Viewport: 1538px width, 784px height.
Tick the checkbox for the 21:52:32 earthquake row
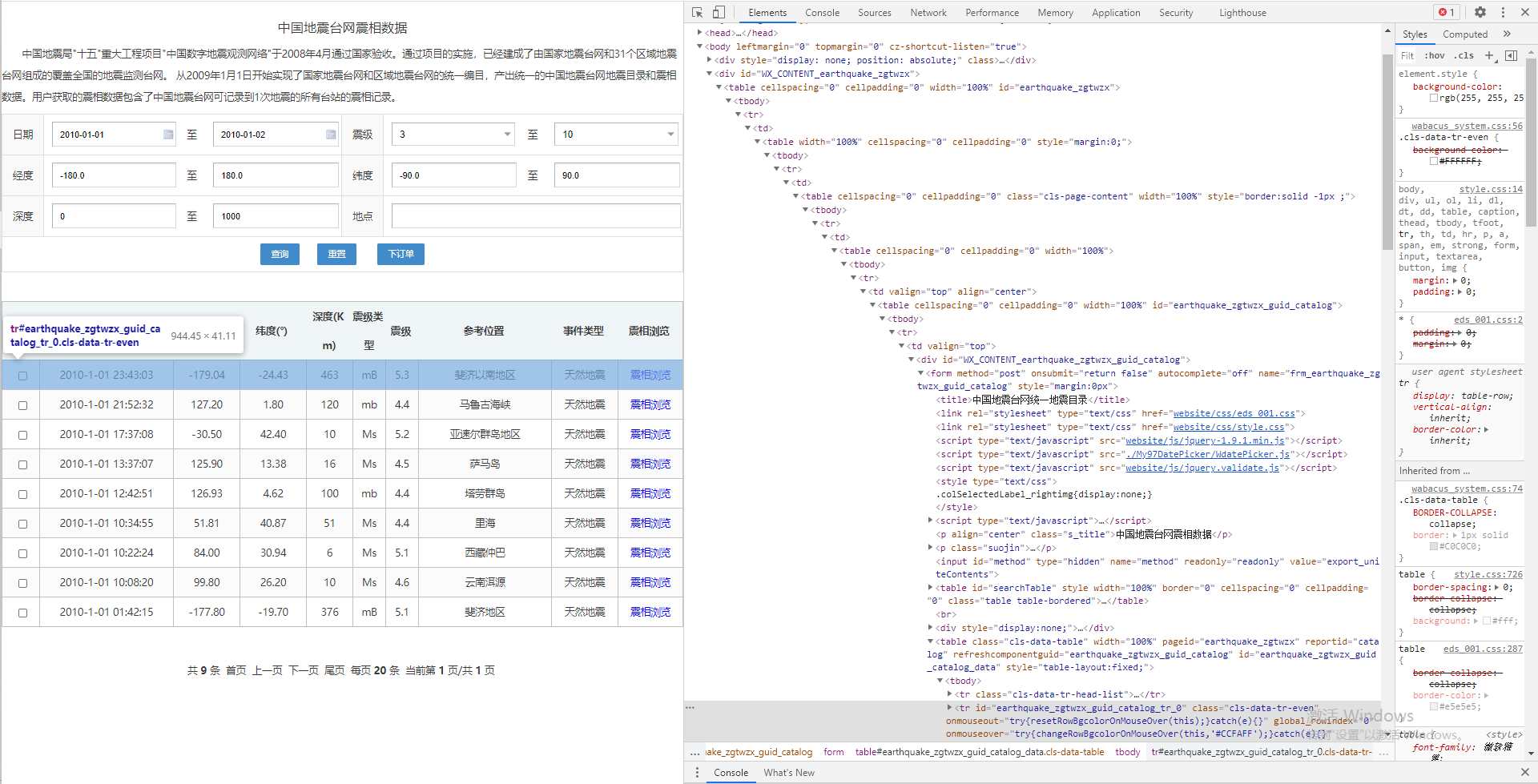click(22, 405)
